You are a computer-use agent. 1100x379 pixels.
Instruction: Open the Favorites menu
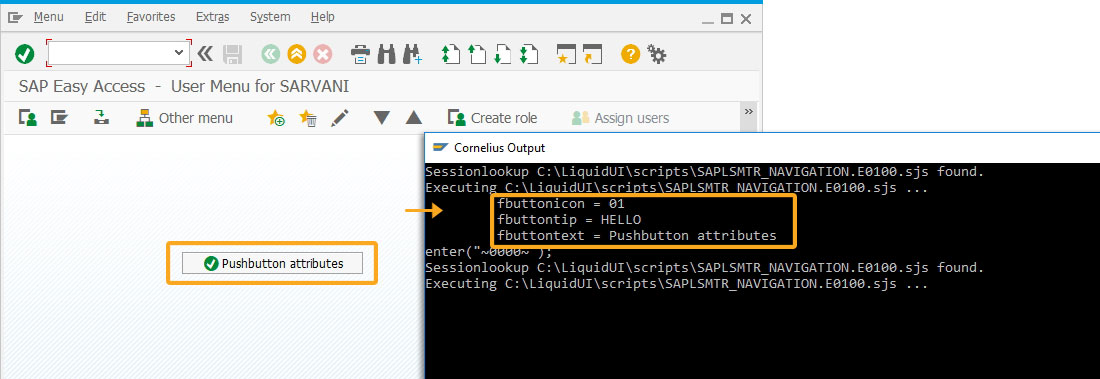pyautogui.click(x=151, y=17)
